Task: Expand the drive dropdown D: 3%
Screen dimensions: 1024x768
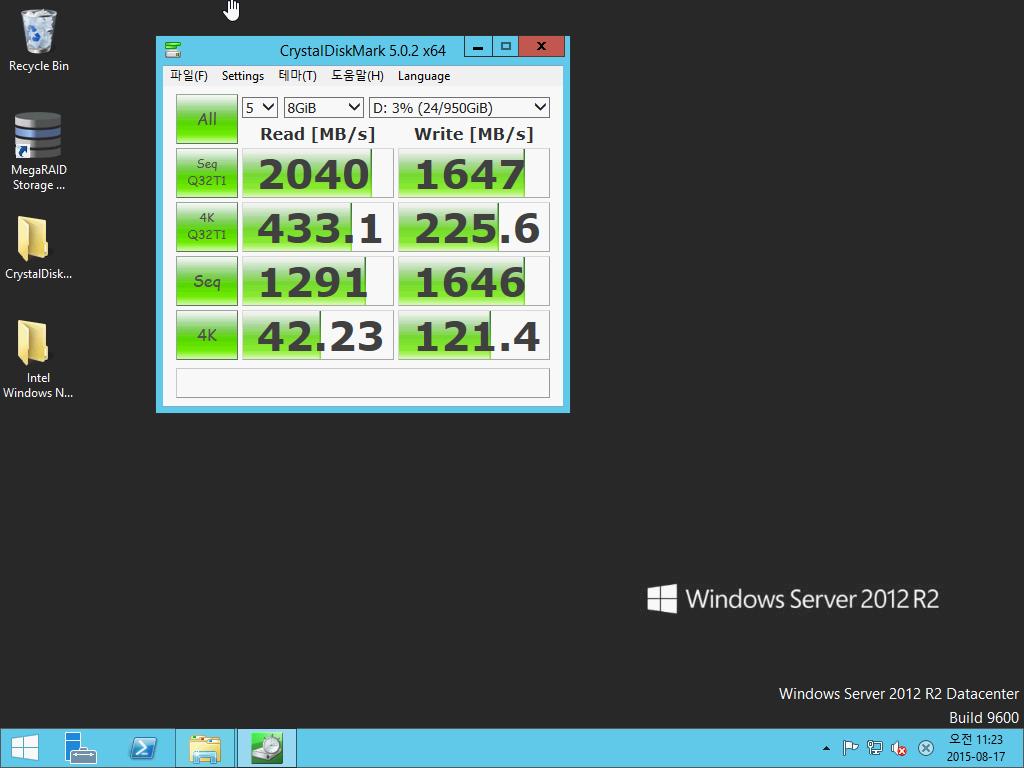Action: click(x=459, y=108)
